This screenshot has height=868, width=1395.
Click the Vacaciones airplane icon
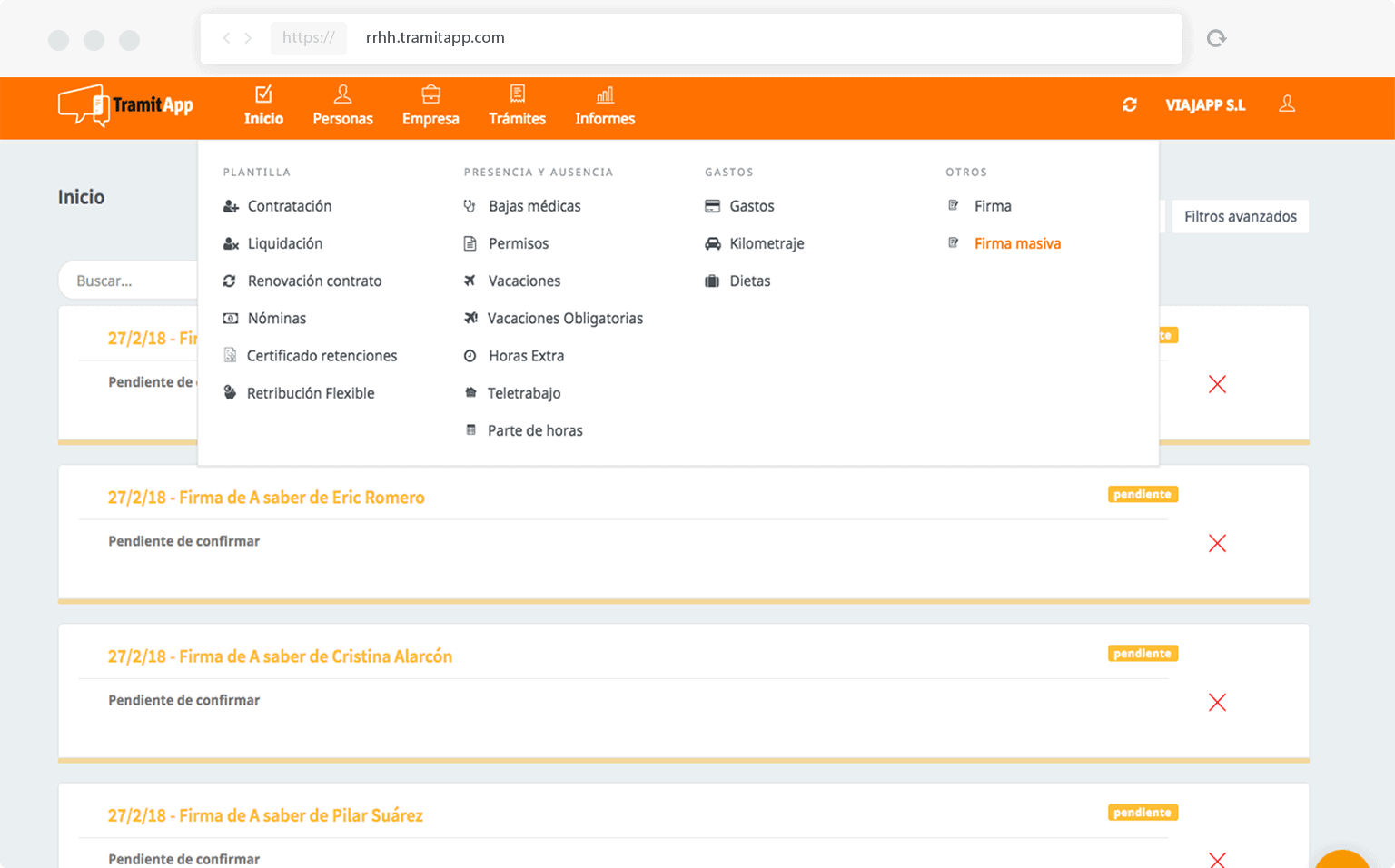(x=470, y=281)
